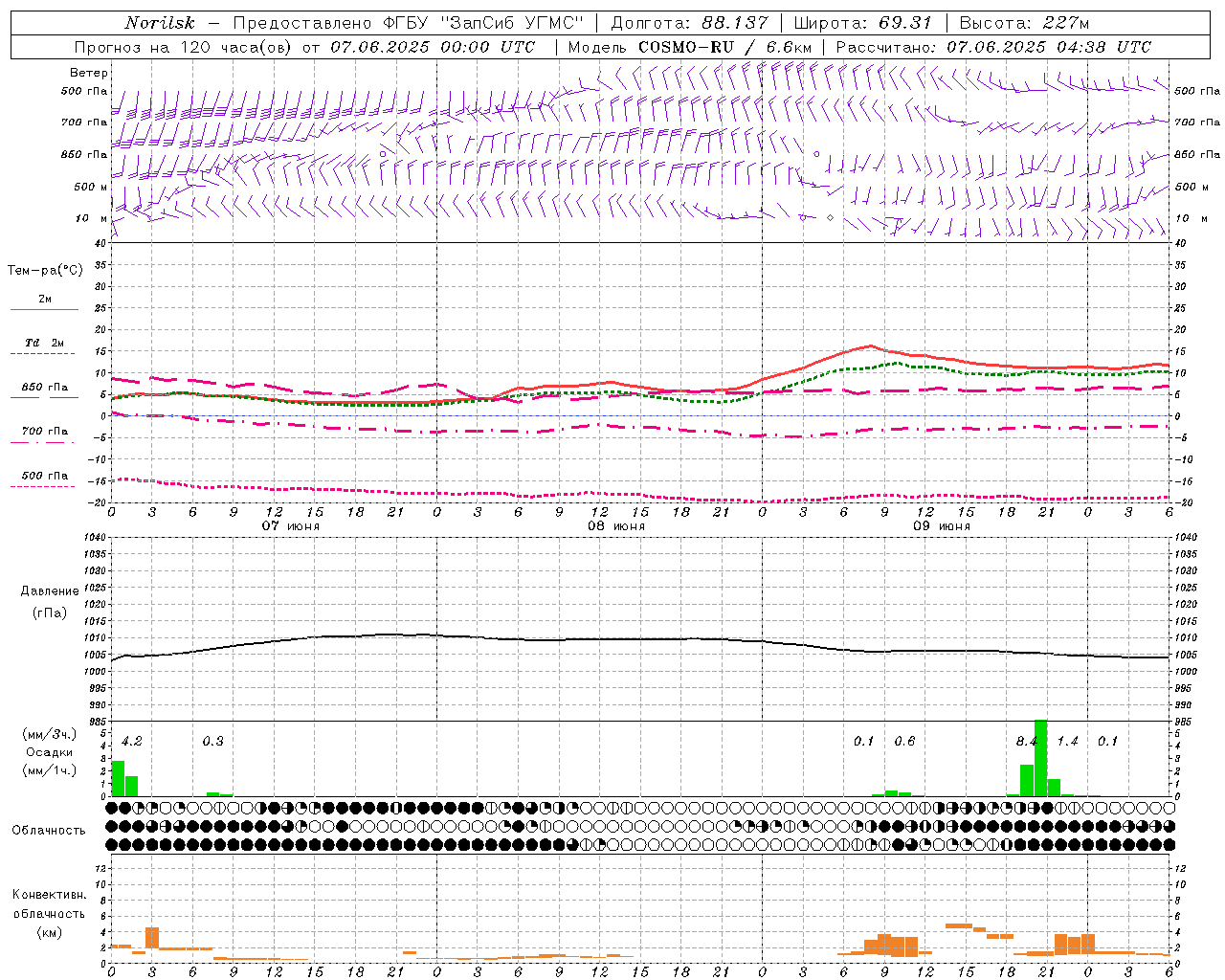Click "Рассчитано: 07.06.2025 04:38 UTC" text
This screenshot has height=980, width=1225.
pos(993,47)
